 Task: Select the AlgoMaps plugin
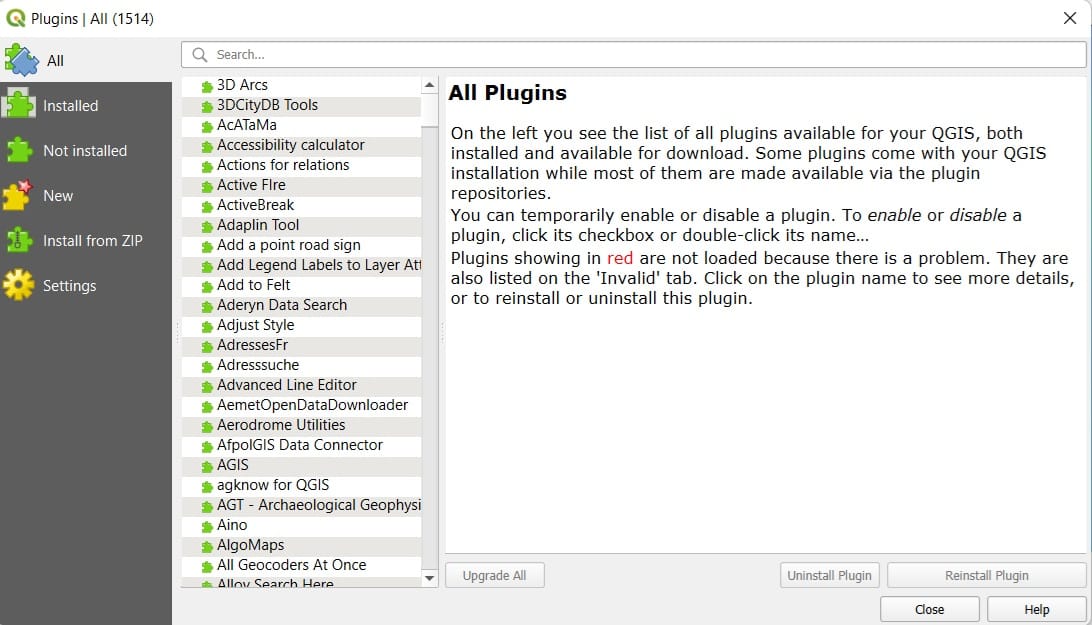[302, 546]
